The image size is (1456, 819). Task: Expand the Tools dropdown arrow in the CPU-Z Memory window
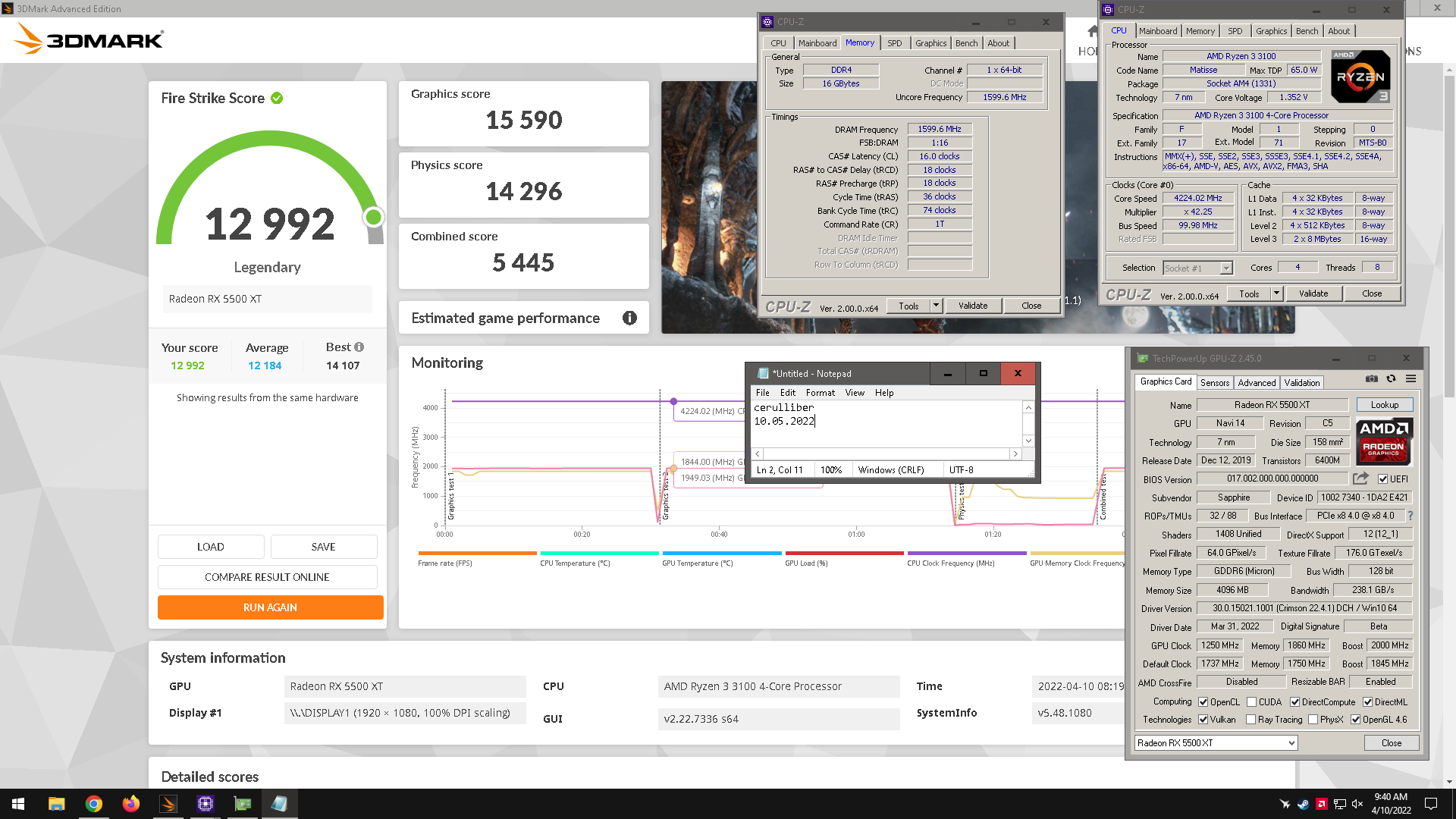pyautogui.click(x=937, y=306)
